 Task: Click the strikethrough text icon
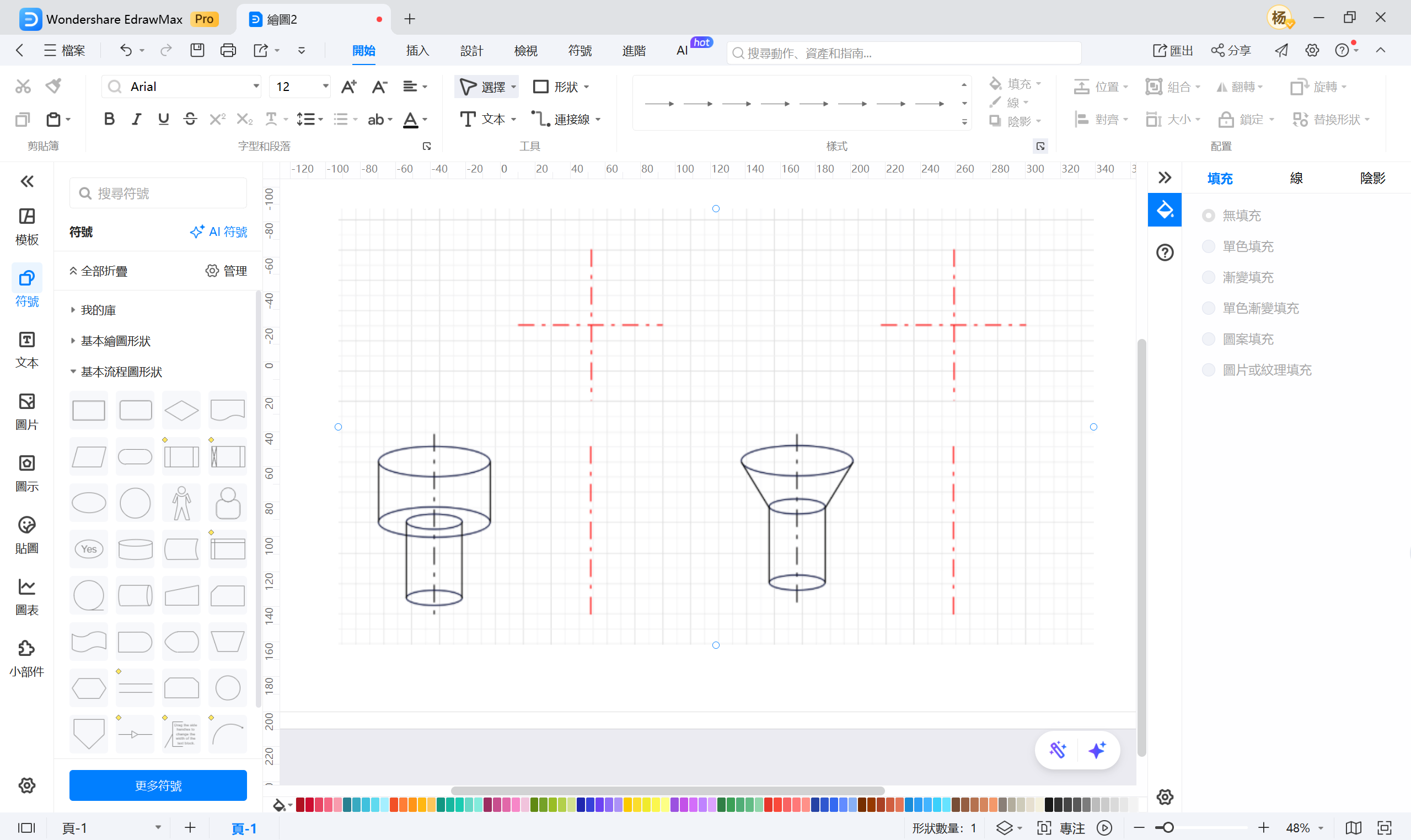tap(190, 120)
